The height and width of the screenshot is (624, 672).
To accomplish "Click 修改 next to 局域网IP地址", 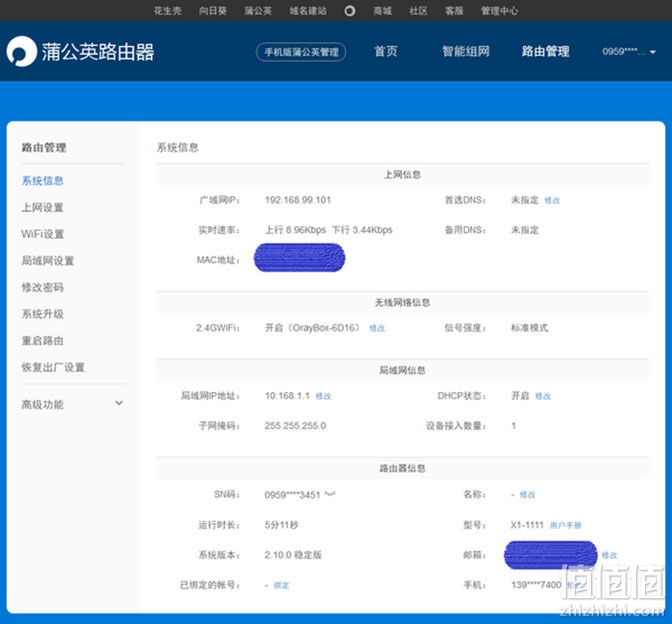I will click(x=323, y=396).
